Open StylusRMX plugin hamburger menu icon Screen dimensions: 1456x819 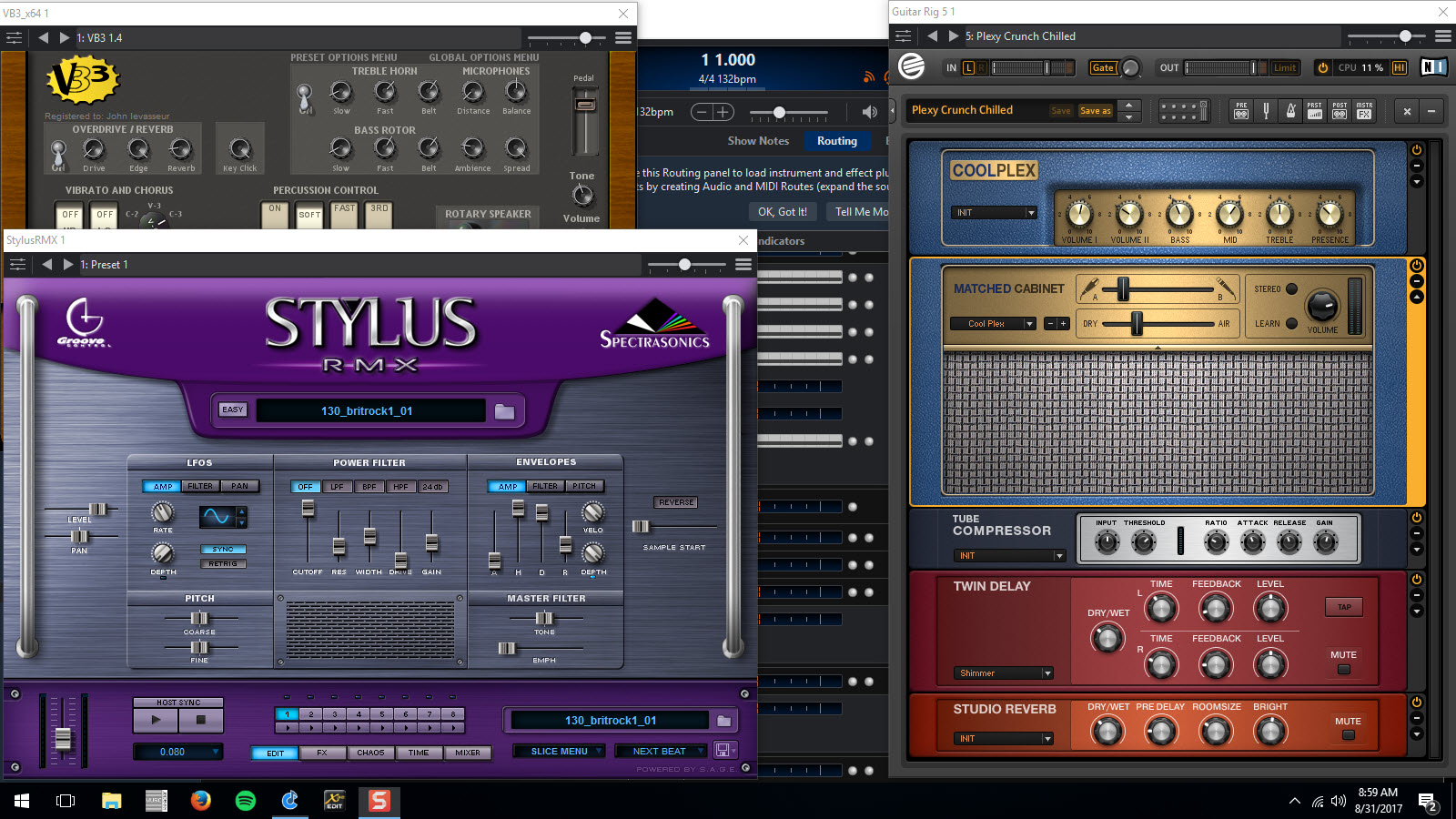click(743, 265)
